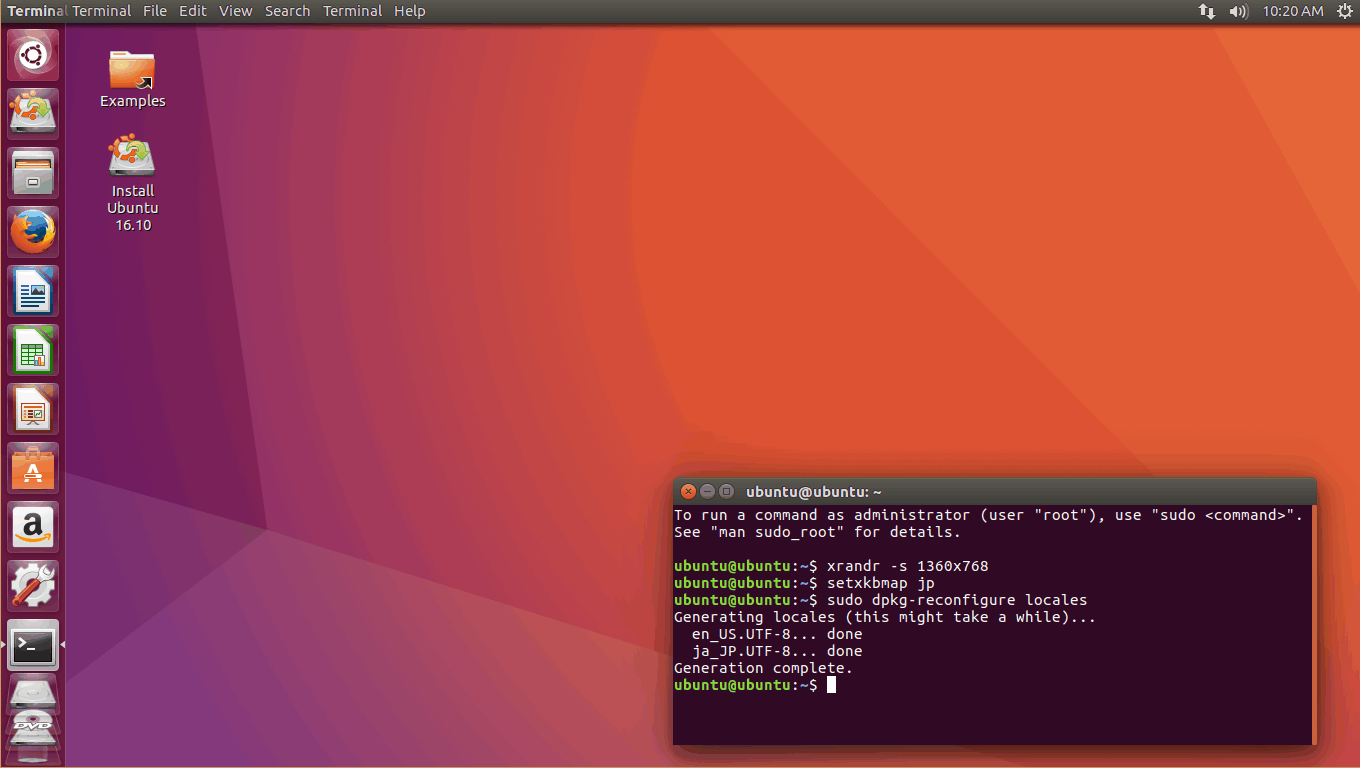
Task: Click the terminal prompt cursor
Action: 833,685
